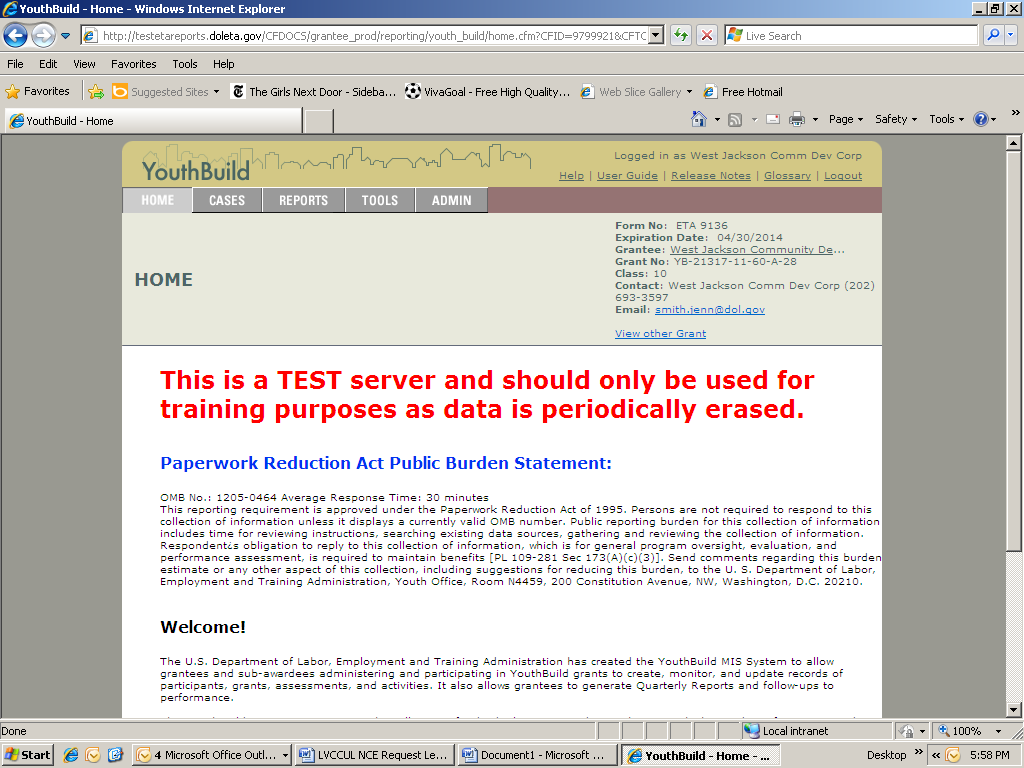Select the CASES navigation tab
This screenshot has height=768, width=1024.
click(227, 200)
